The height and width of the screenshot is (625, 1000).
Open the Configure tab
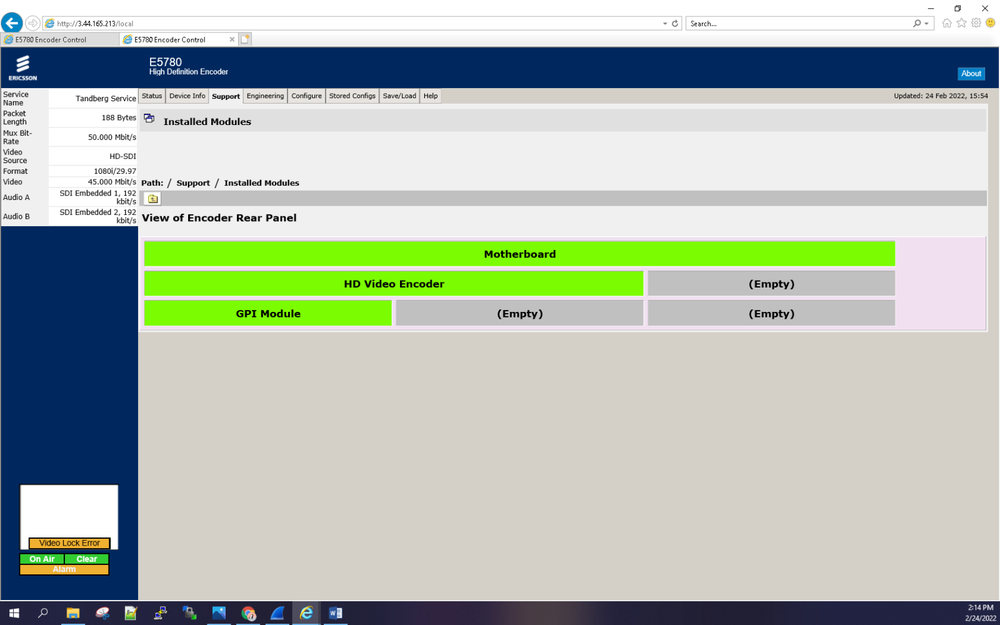click(x=306, y=96)
